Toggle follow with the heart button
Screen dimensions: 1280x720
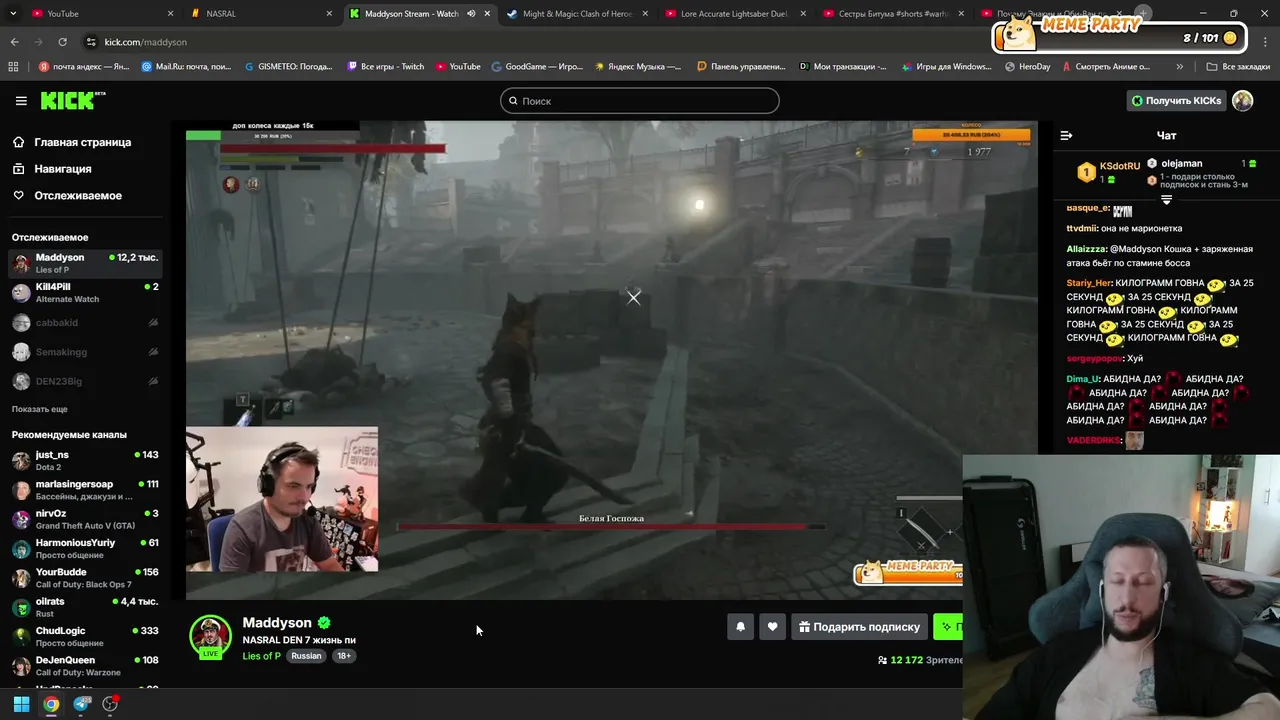[x=772, y=627]
